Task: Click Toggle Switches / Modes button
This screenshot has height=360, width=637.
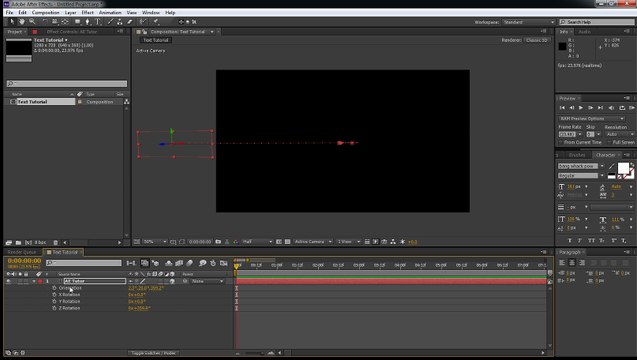Action: 154,353
